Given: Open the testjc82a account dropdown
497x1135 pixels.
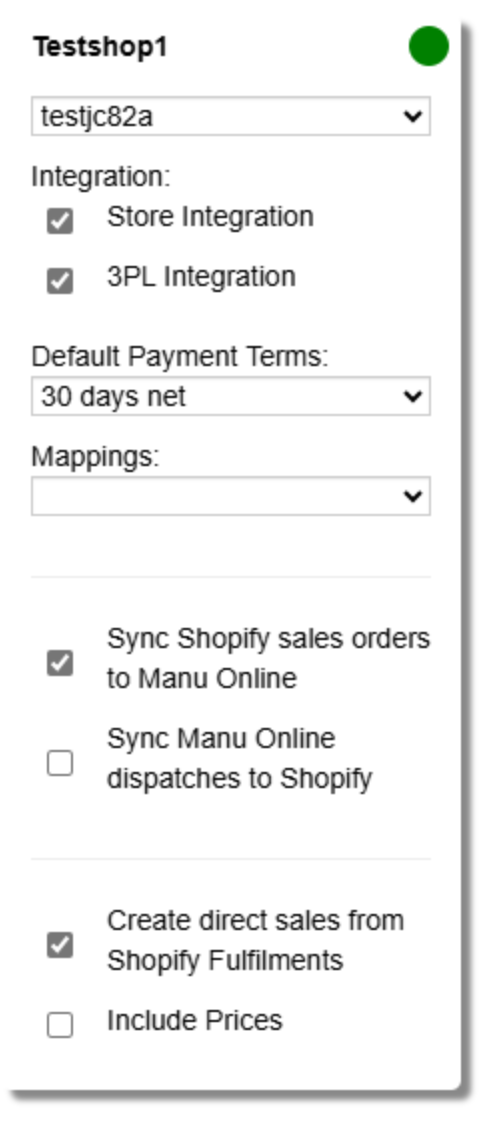Looking at the screenshot, I should [231, 116].
